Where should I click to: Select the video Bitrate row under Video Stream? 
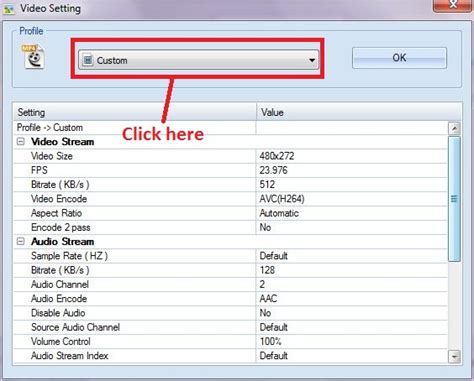[231, 185]
